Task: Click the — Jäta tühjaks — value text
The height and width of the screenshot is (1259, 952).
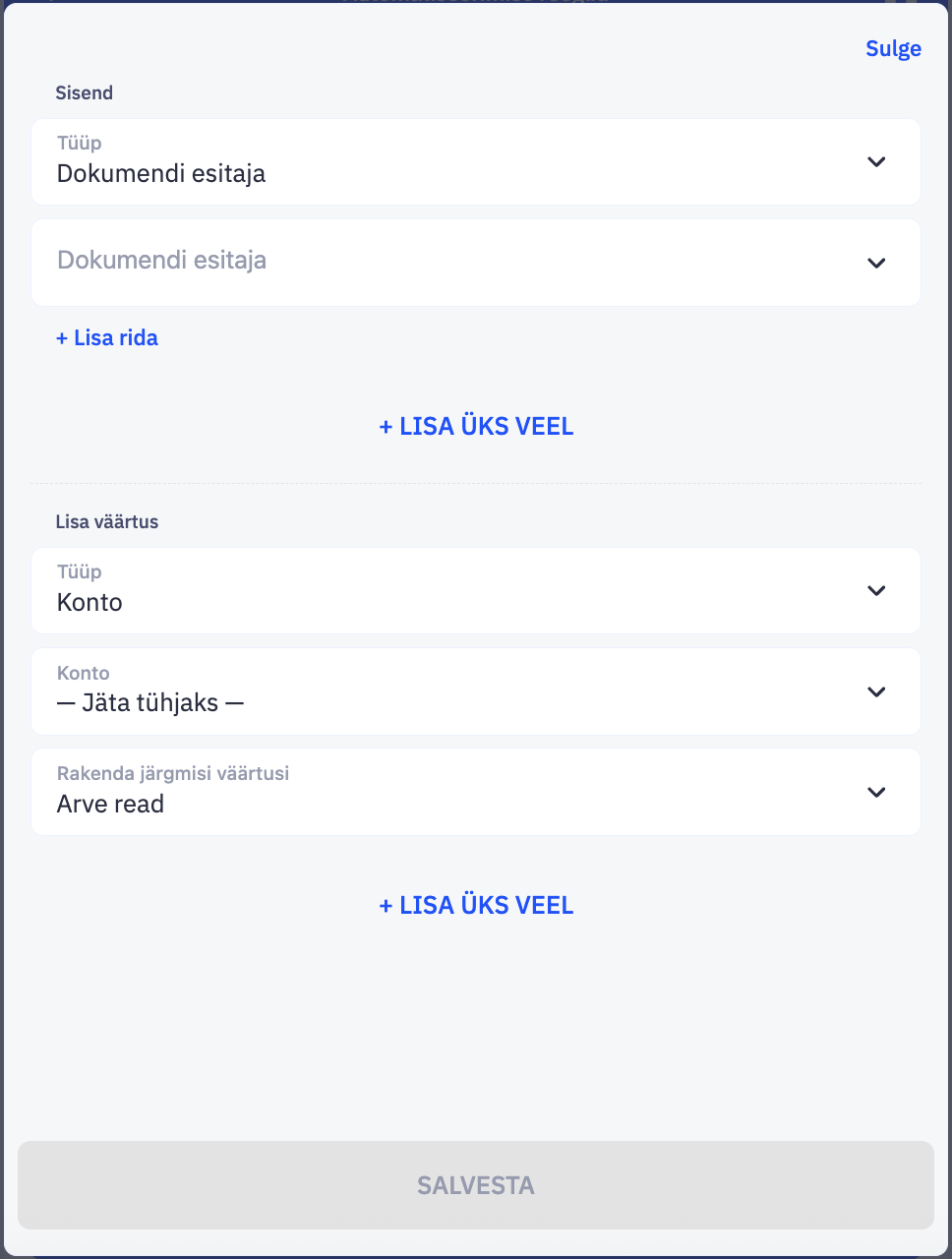Action: pyautogui.click(x=150, y=703)
